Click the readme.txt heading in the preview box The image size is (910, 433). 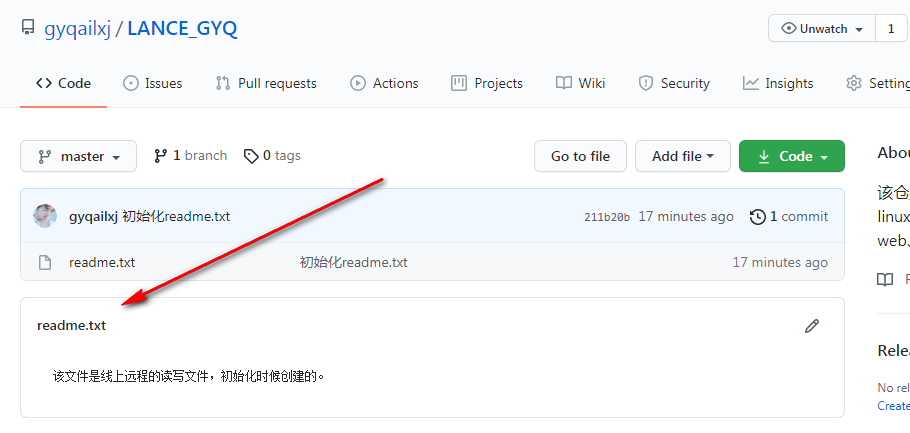click(x=71, y=326)
